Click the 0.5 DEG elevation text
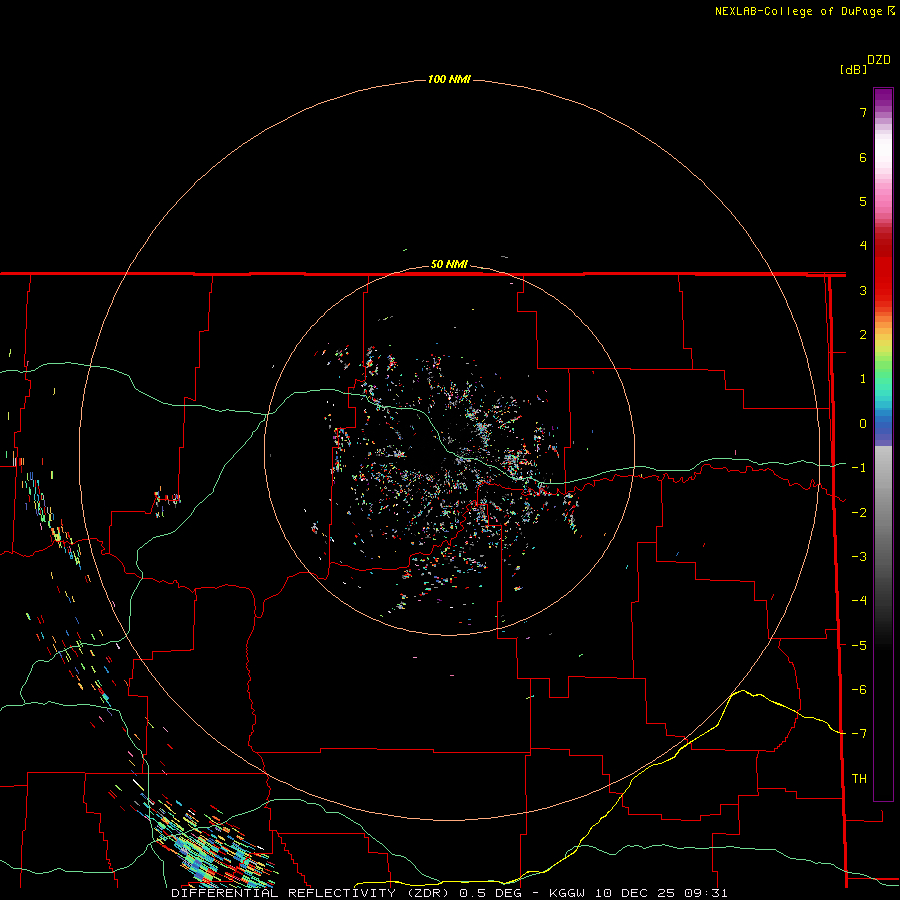Viewport: 900px width, 900px height. (x=490, y=893)
